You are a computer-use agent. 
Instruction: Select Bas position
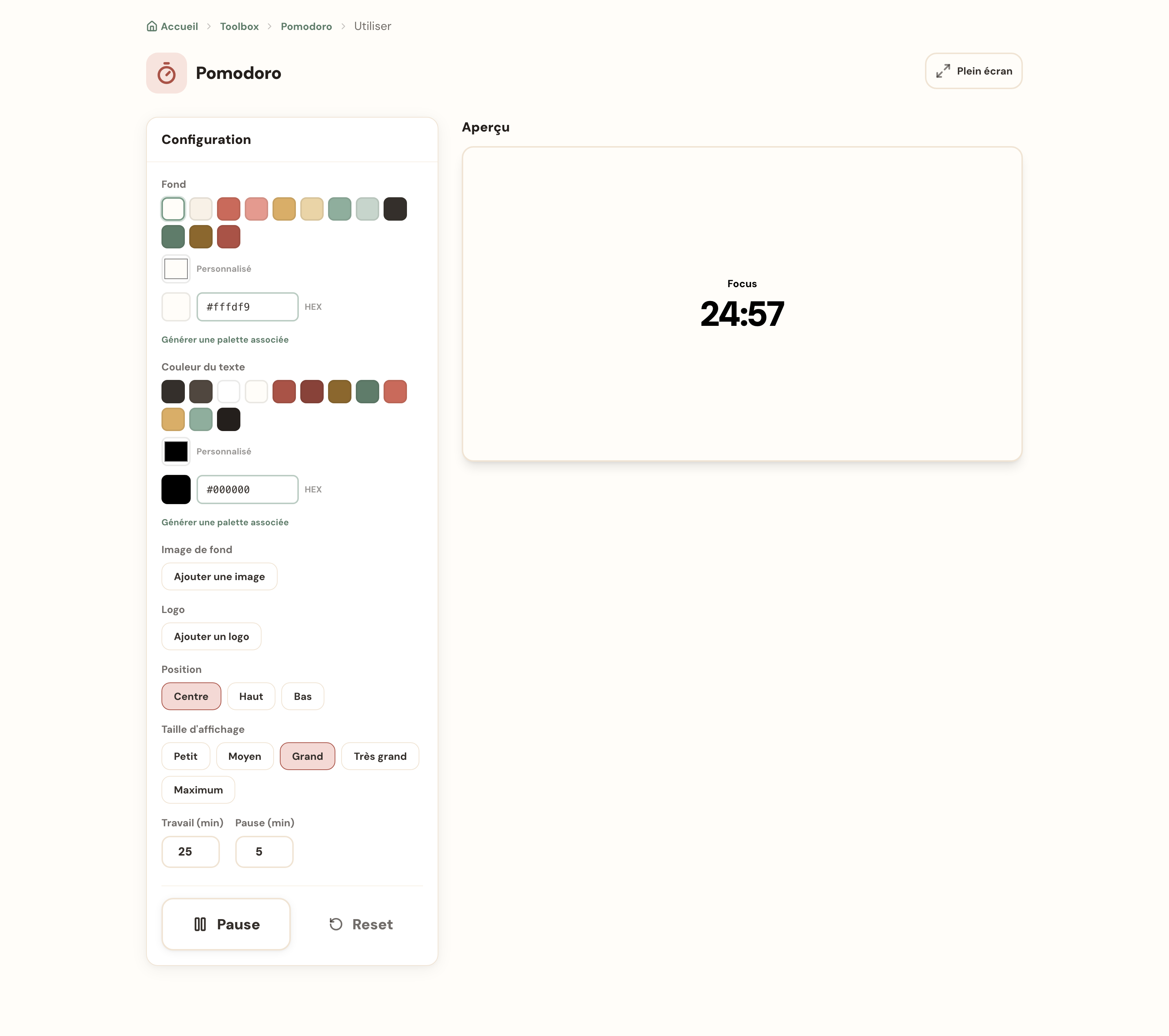coord(302,697)
